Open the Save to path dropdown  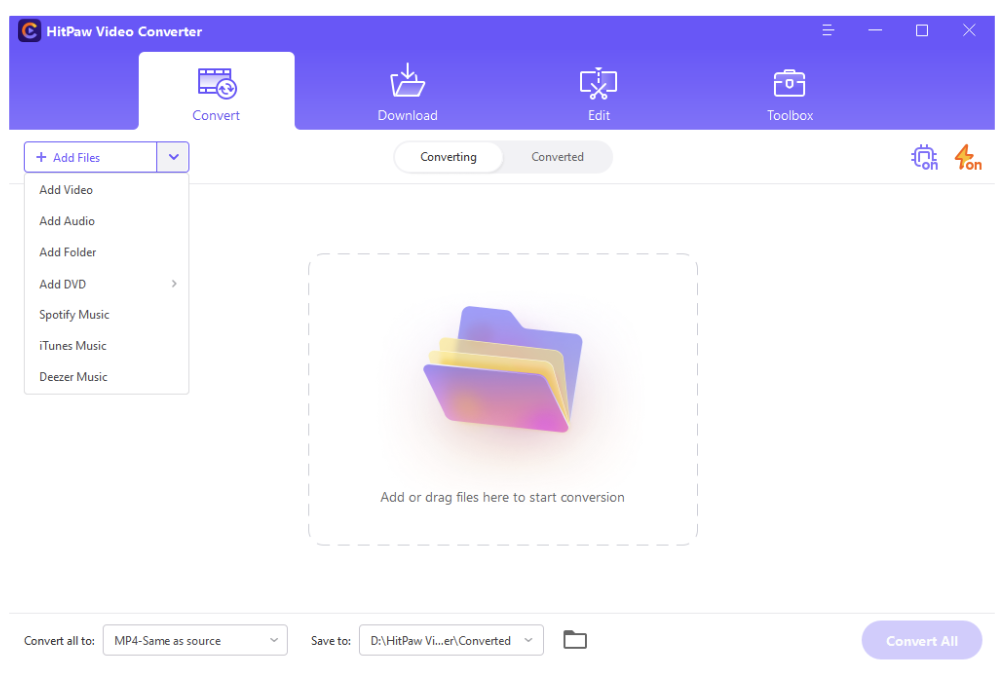click(451, 641)
